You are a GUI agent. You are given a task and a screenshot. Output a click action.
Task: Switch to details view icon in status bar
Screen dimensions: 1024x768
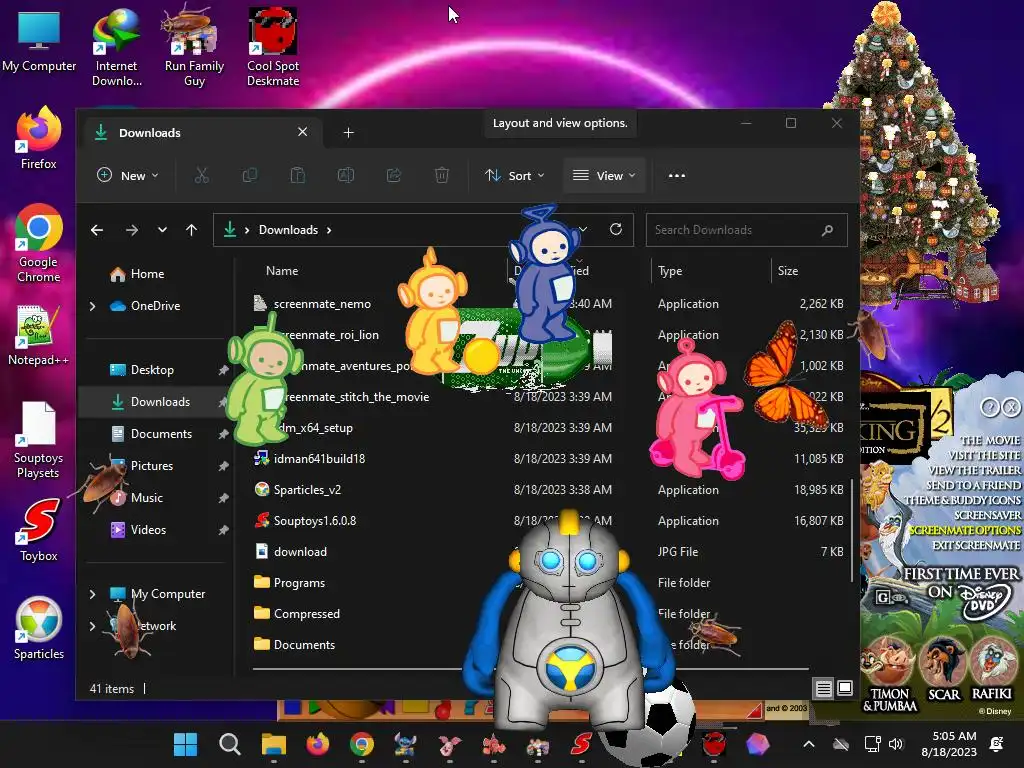824,688
